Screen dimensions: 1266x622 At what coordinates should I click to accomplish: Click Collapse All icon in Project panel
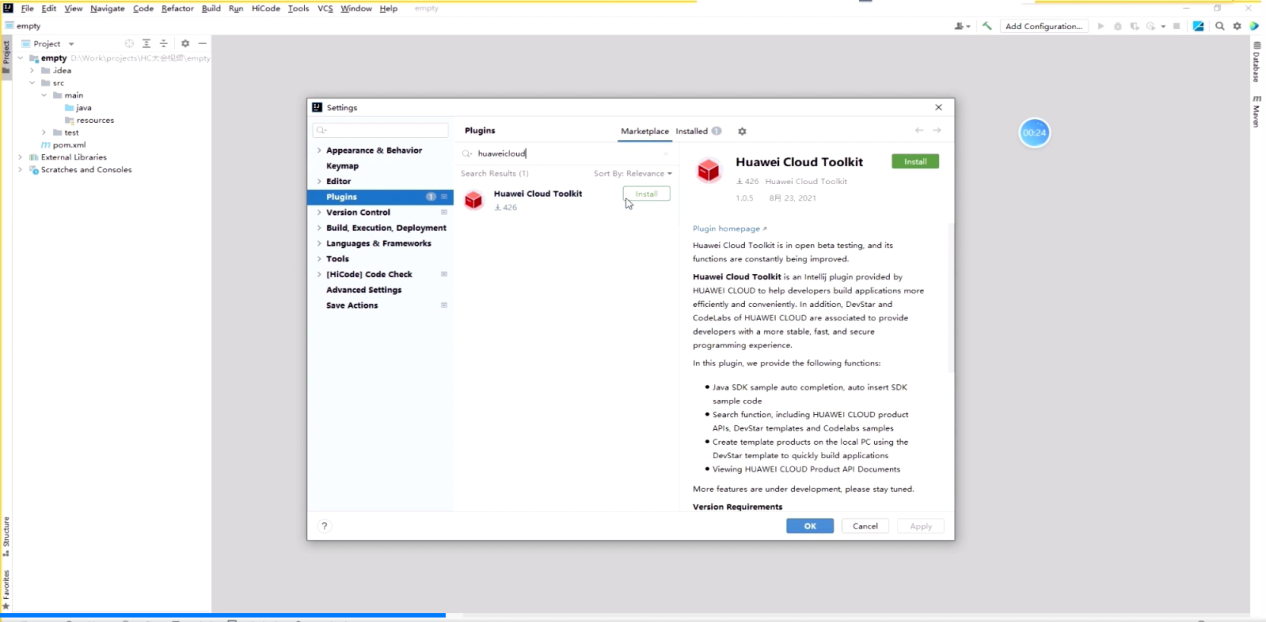point(164,44)
